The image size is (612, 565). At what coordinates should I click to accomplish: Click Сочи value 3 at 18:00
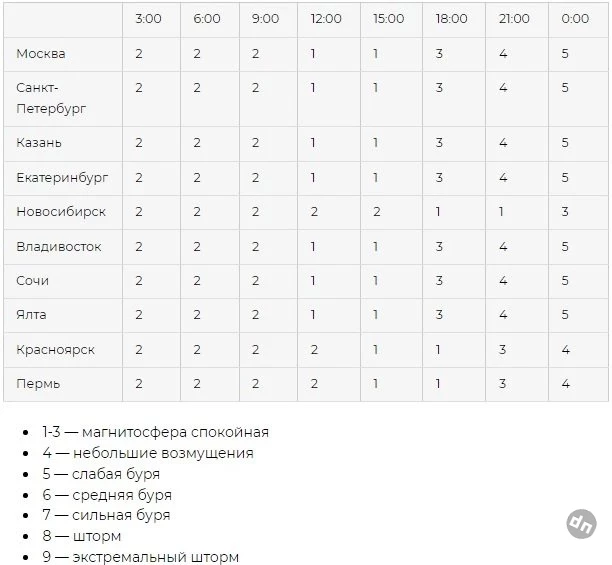click(x=439, y=281)
